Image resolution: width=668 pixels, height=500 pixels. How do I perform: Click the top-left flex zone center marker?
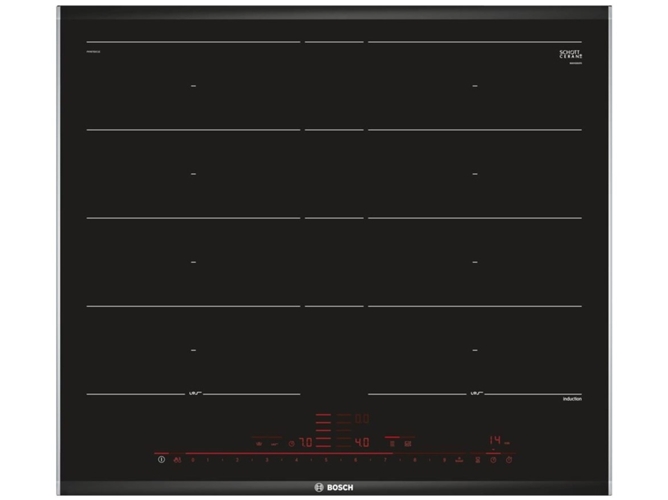(193, 86)
